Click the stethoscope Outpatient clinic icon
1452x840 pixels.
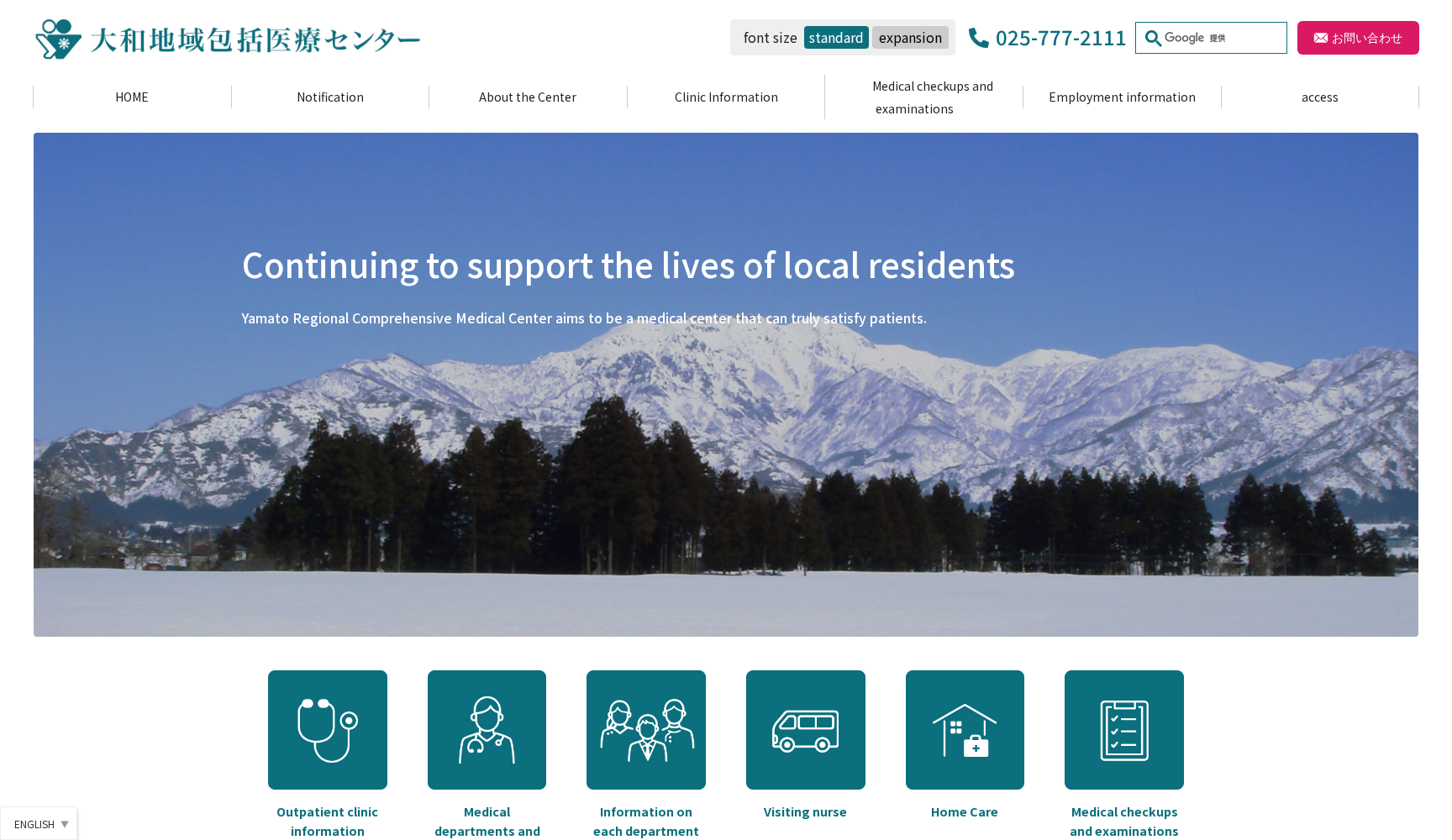click(x=327, y=729)
